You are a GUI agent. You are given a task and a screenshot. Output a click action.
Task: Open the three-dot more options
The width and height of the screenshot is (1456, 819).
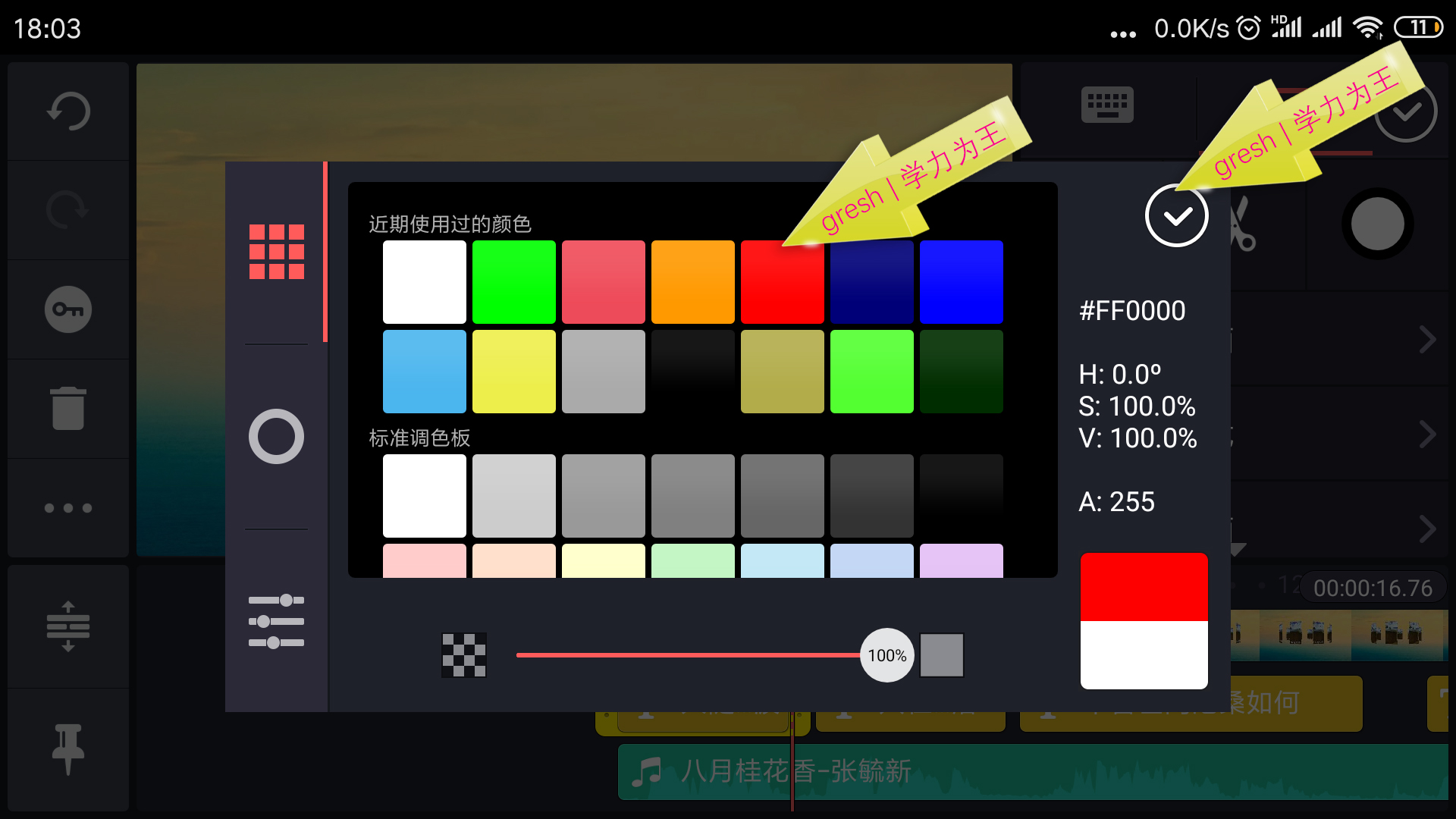pyautogui.click(x=68, y=508)
